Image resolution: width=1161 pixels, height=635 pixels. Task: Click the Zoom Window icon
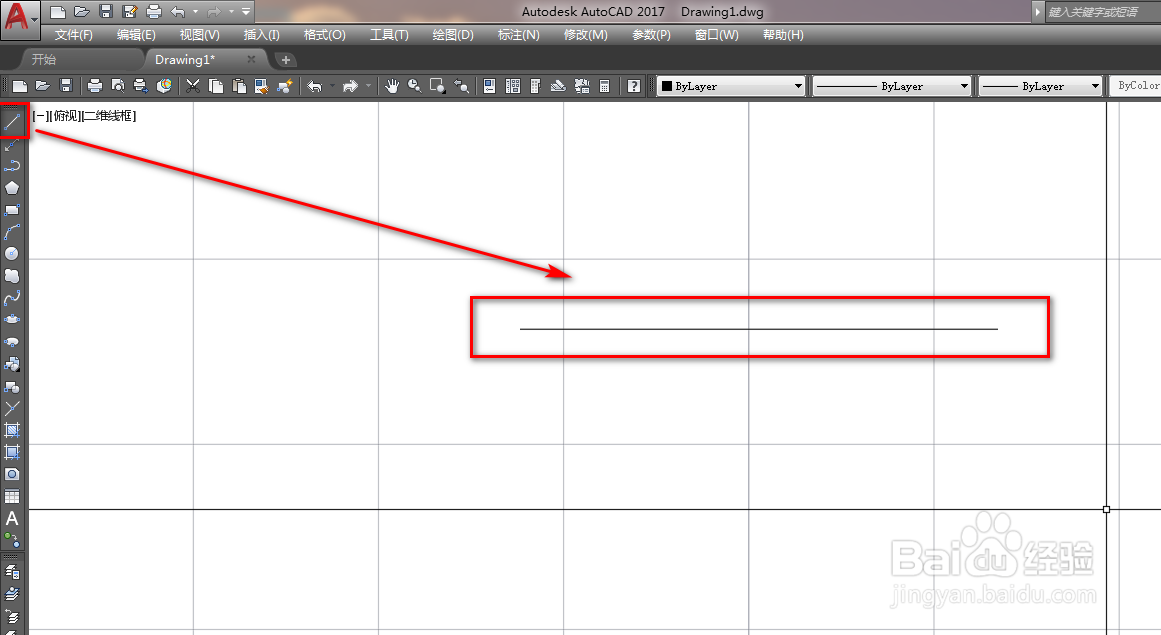[438, 86]
